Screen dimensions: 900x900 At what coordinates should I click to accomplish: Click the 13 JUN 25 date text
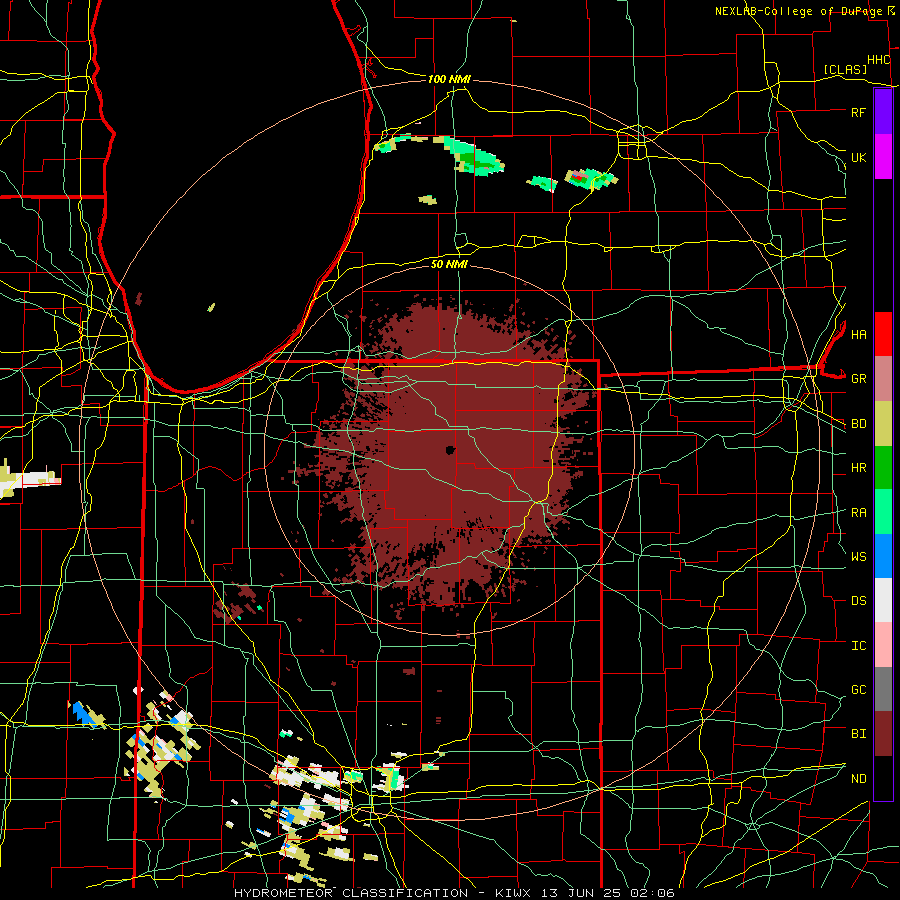[585, 893]
